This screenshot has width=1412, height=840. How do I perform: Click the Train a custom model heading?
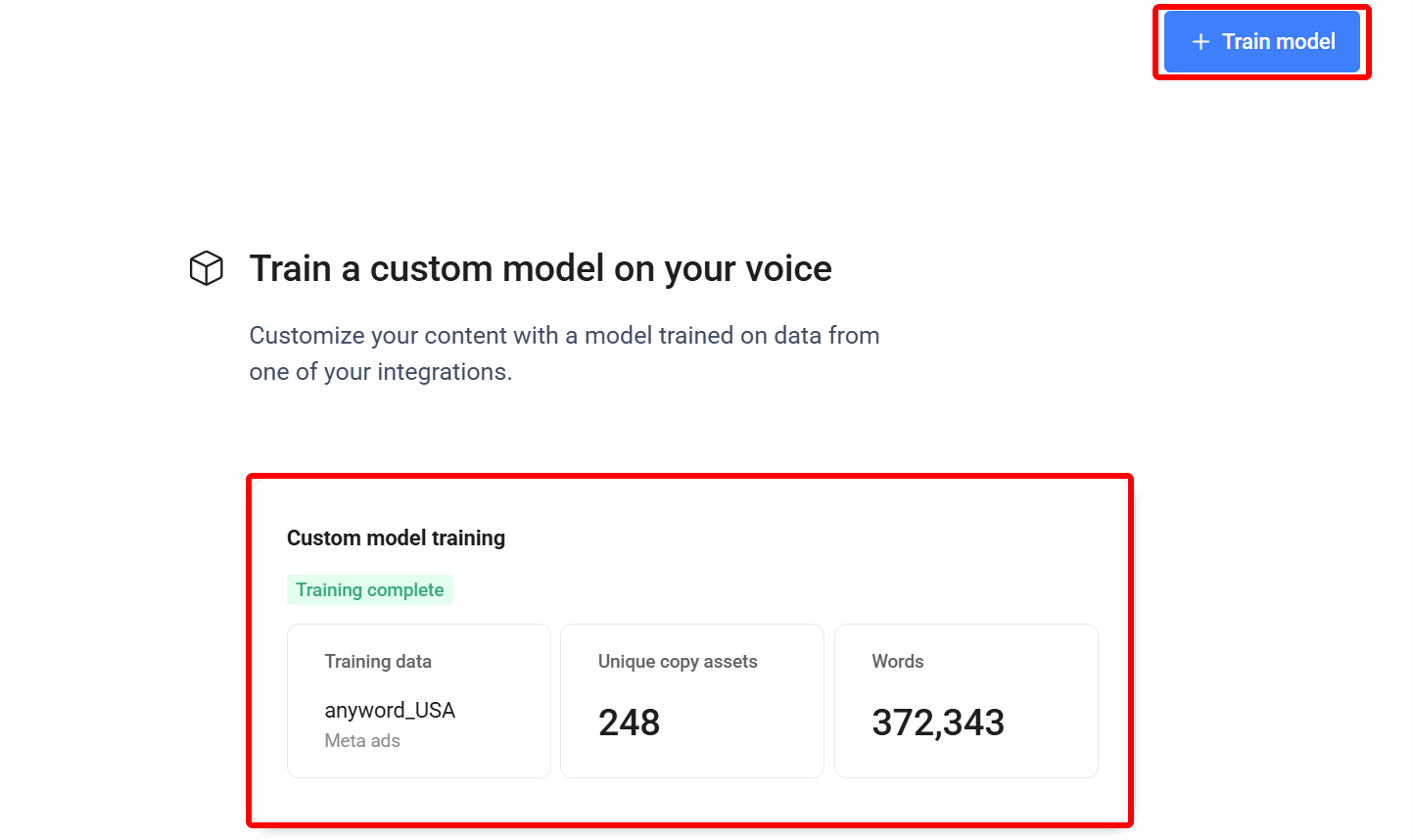[x=541, y=268]
